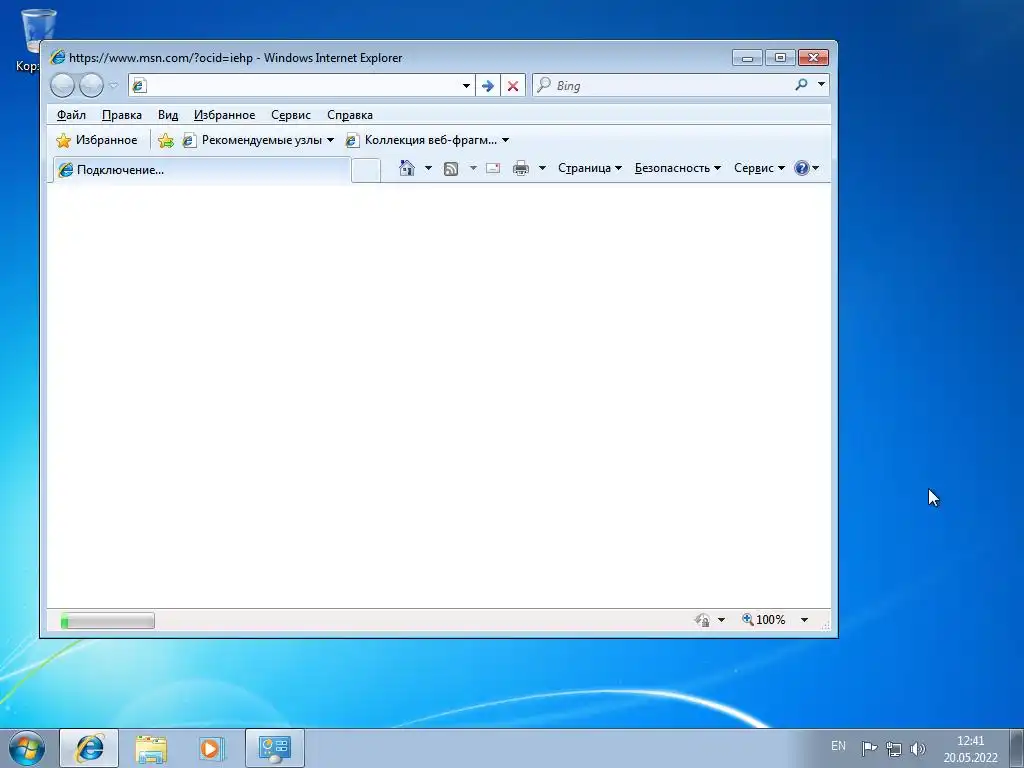Click the Control Panel taskbar icon
1024x768 pixels.
(274, 748)
